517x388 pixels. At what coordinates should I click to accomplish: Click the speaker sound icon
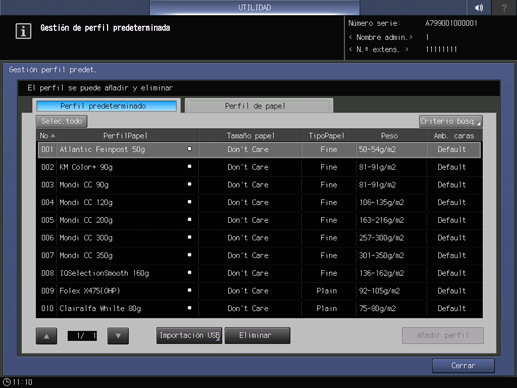click(479, 7)
